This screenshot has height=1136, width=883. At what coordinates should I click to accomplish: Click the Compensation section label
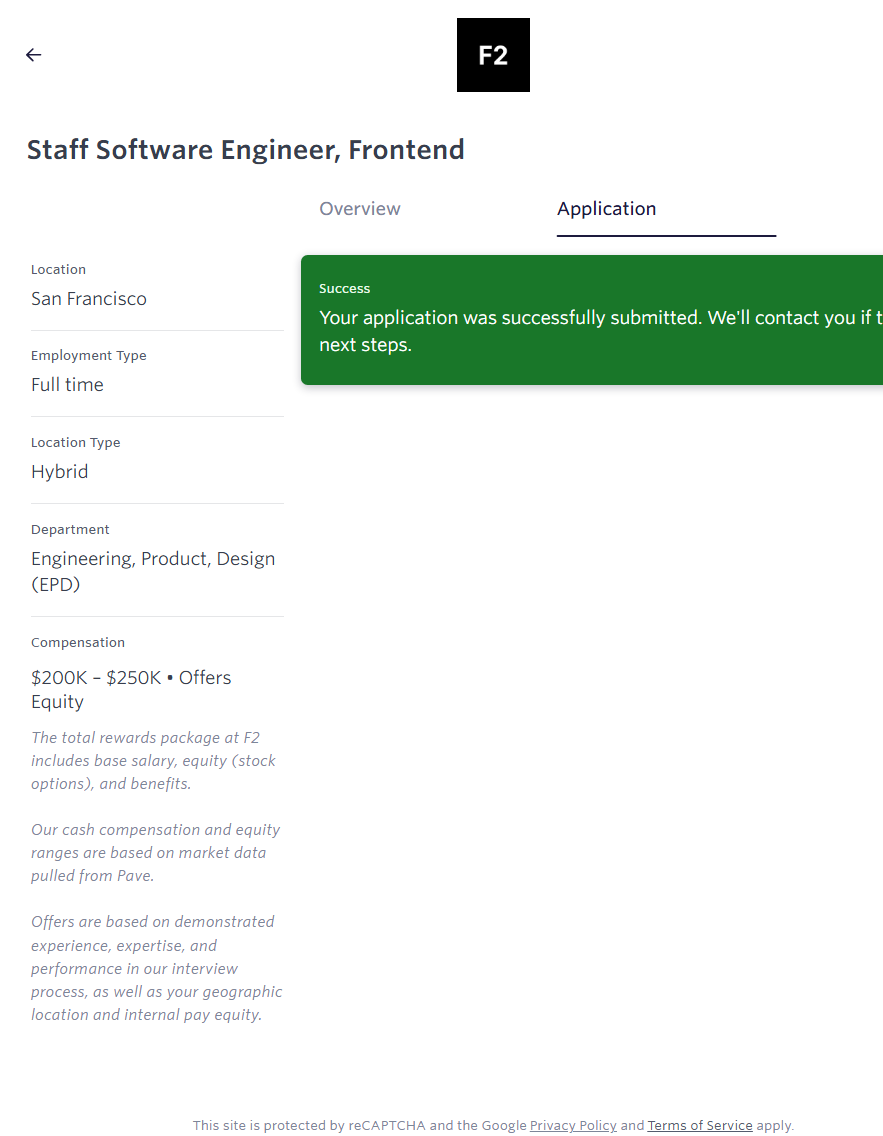[78, 643]
